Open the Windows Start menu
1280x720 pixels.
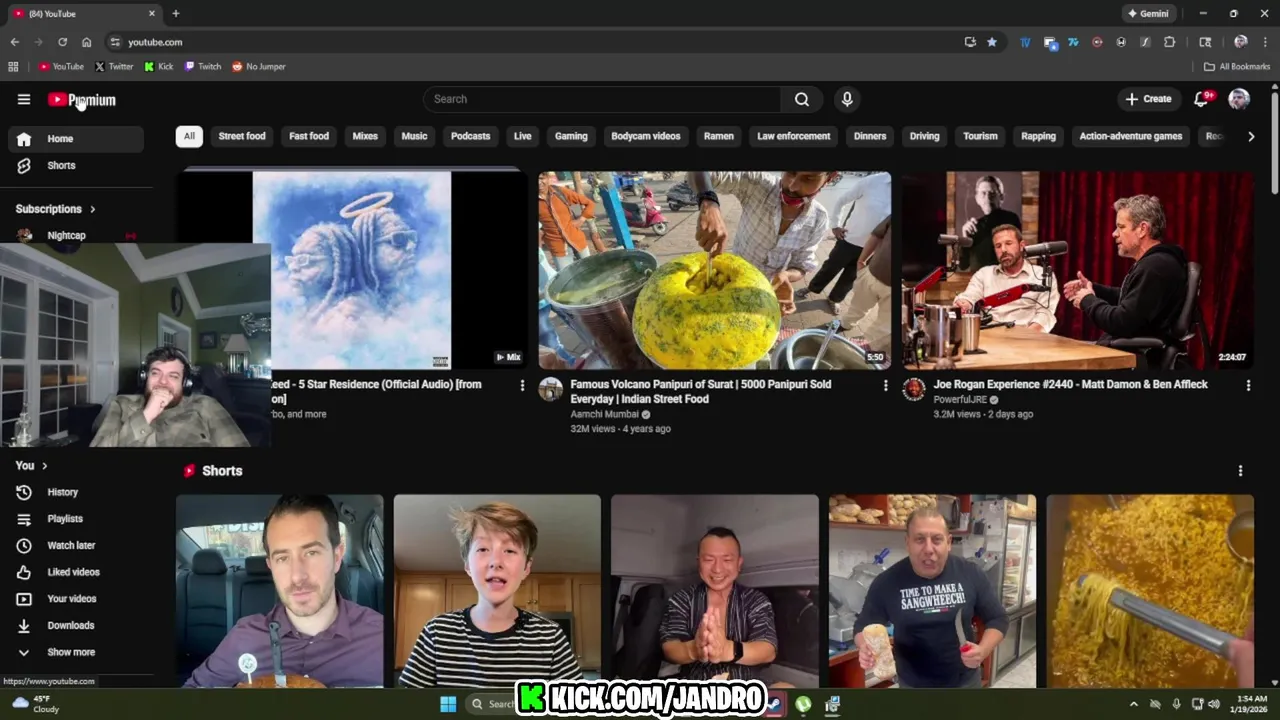coord(448,704)
